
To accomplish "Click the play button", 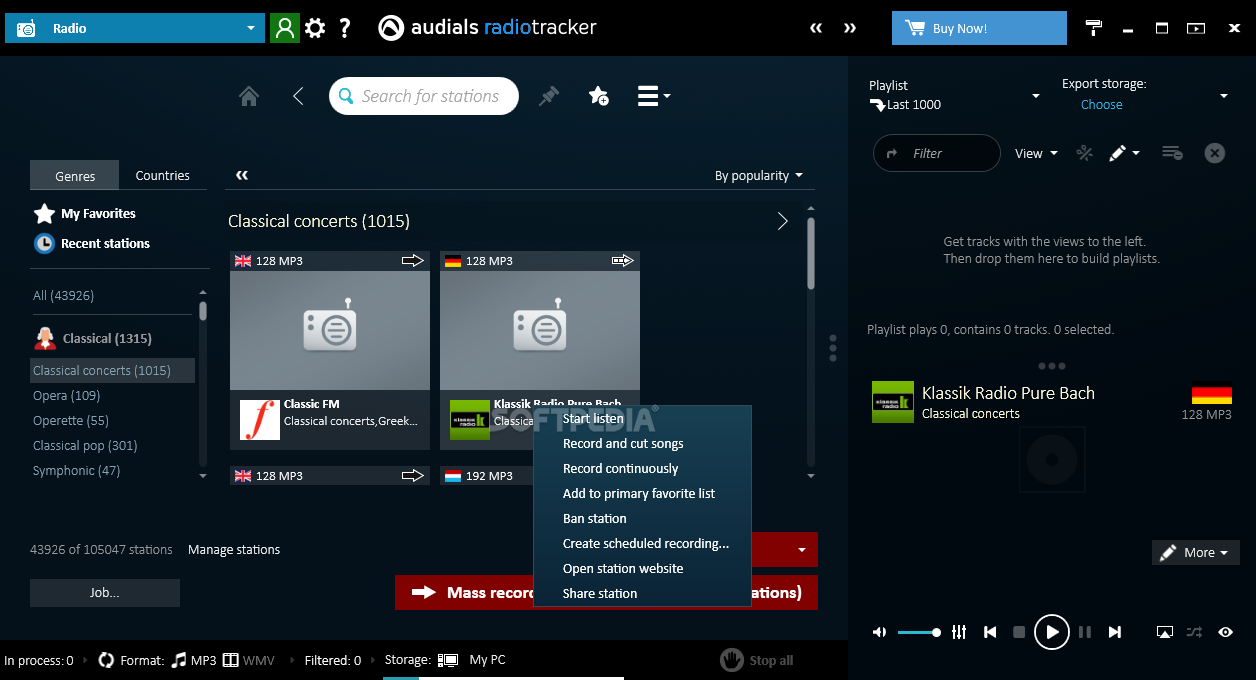I will click(1051, 632).
